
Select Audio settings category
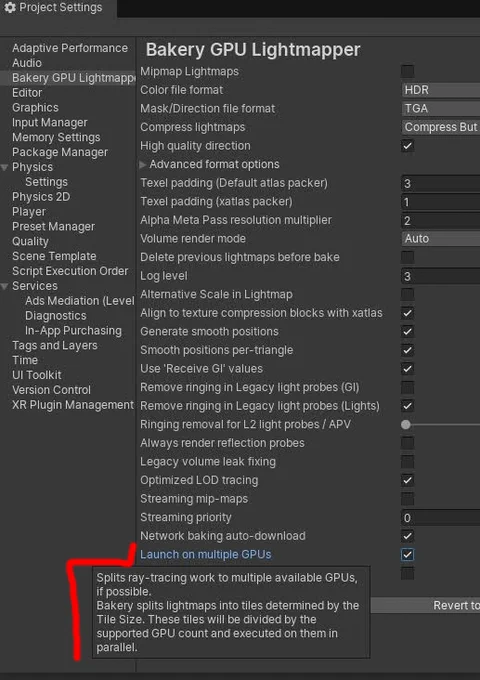[x=27, y=63]
